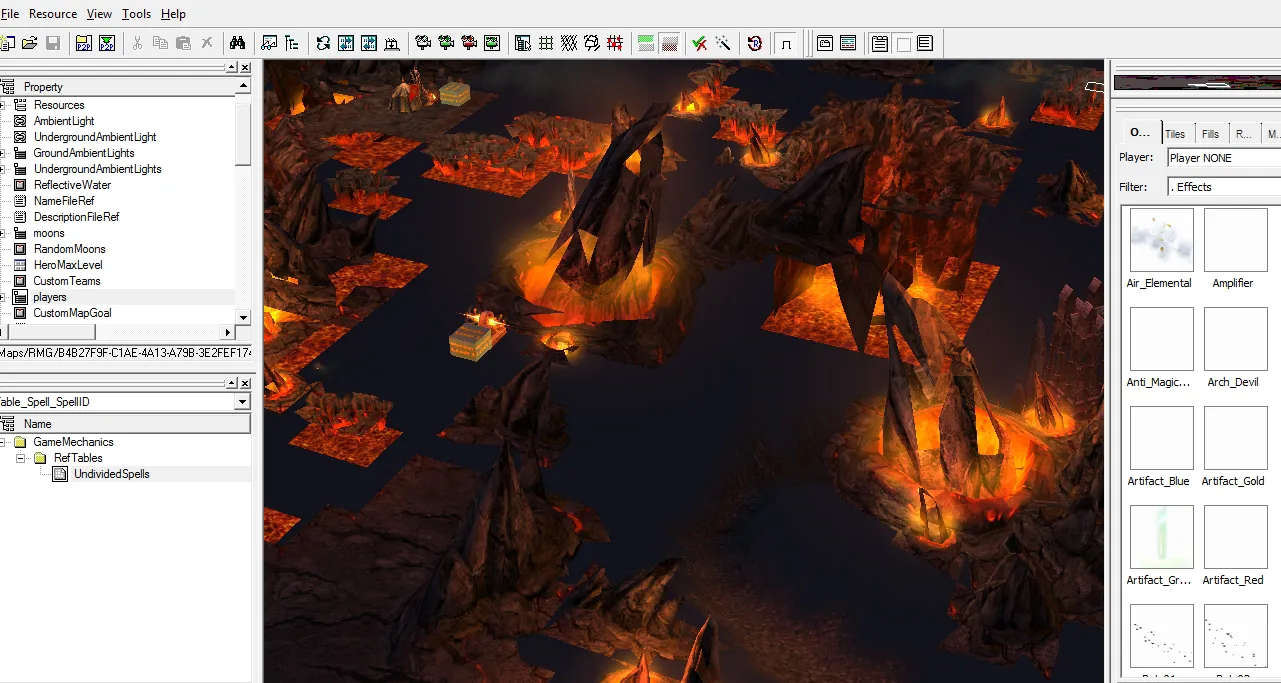
Task: Toggle the red terrain layer button
Action: click(x=669, y=43)
